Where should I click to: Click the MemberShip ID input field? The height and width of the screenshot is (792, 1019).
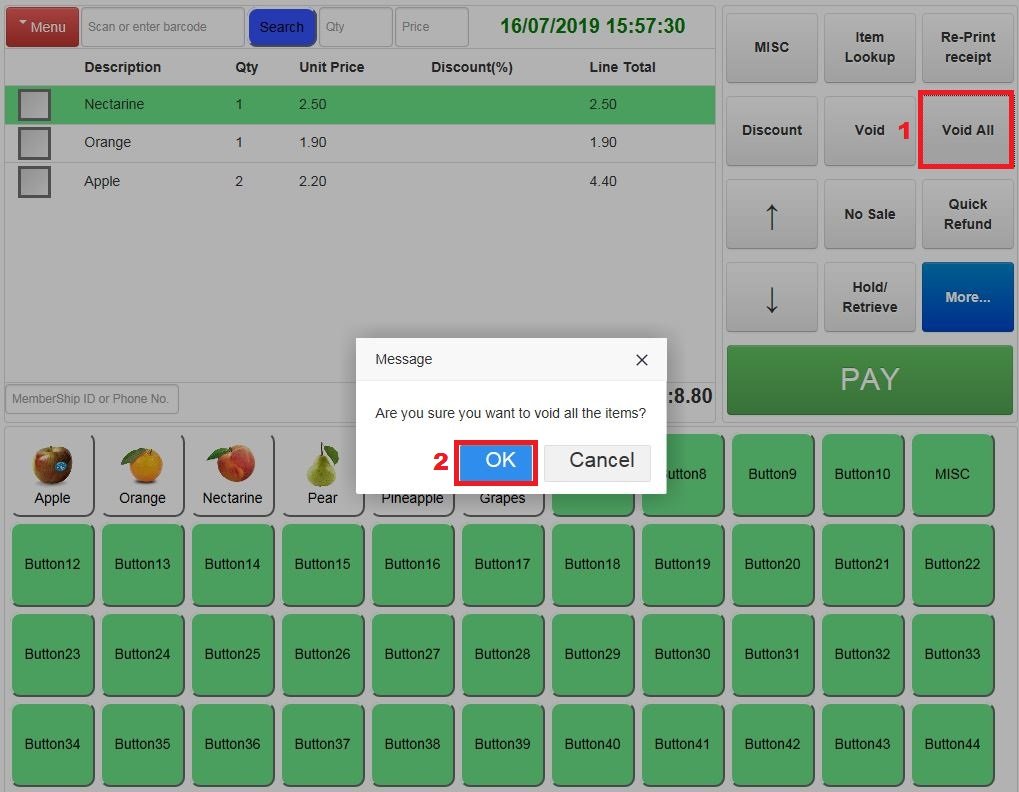tap(91, 398)
